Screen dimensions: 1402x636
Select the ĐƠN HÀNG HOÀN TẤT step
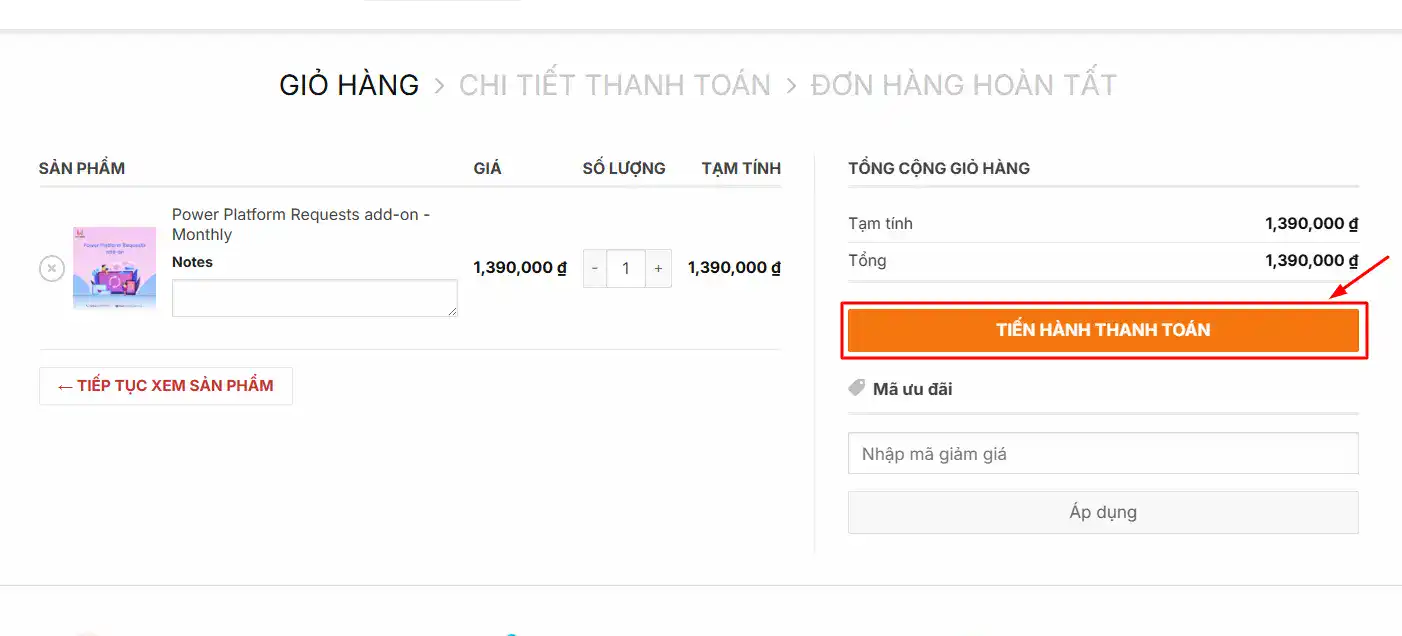click(x=963, y=86)
